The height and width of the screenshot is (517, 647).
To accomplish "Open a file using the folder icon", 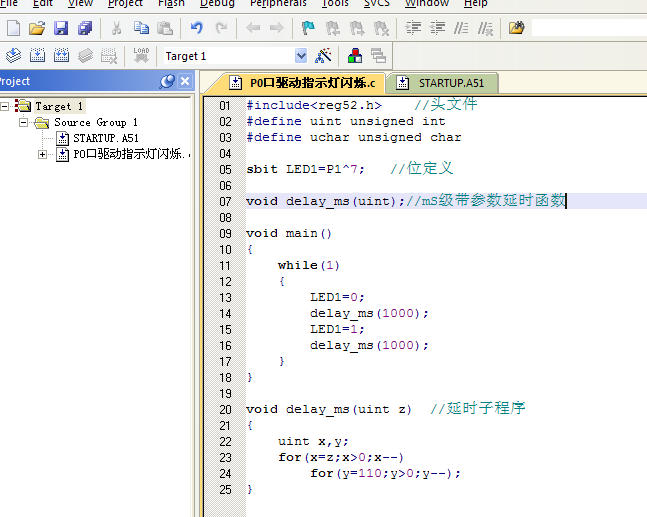I will 37,28.
